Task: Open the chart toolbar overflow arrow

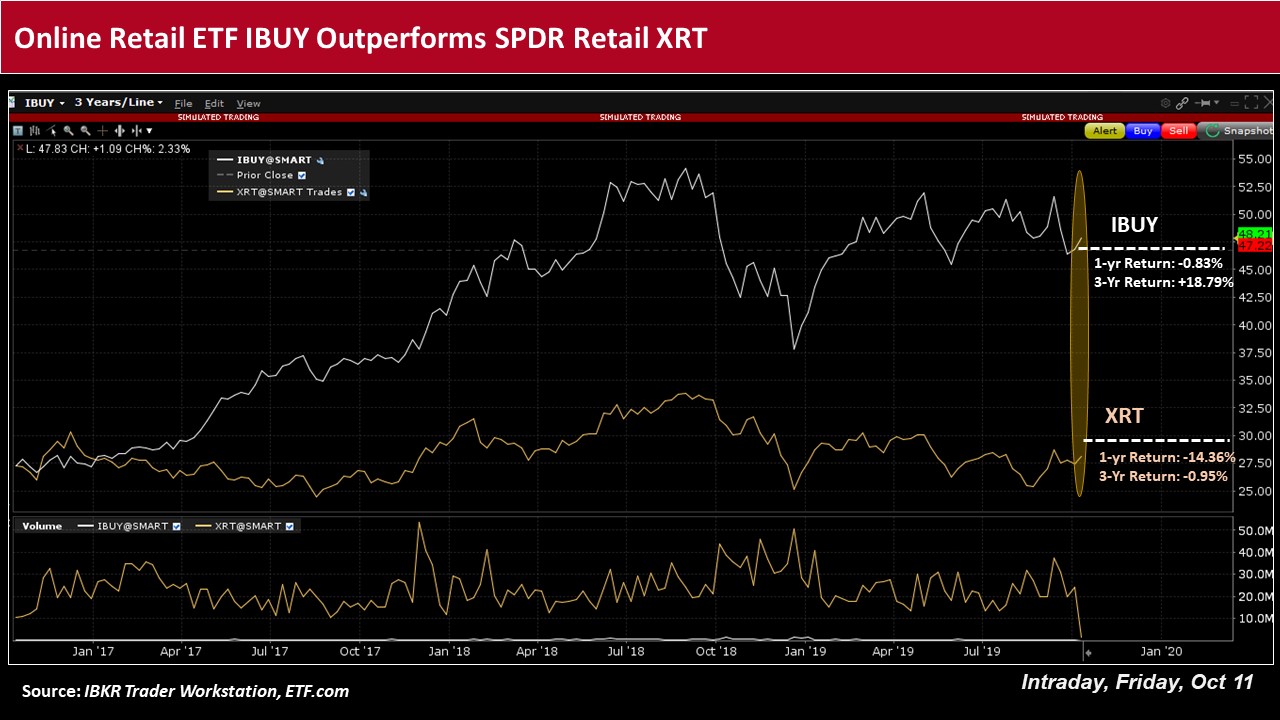Action: click(x=149, y=131)
